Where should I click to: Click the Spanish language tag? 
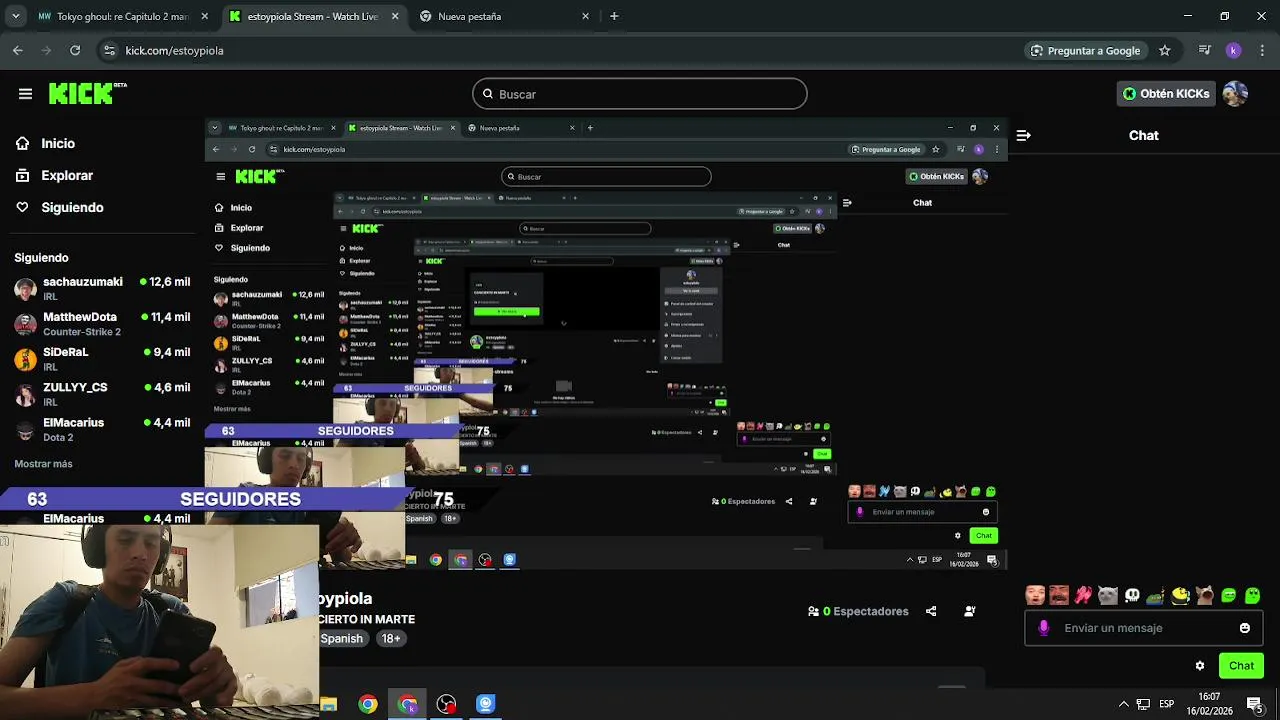[341, 639]
